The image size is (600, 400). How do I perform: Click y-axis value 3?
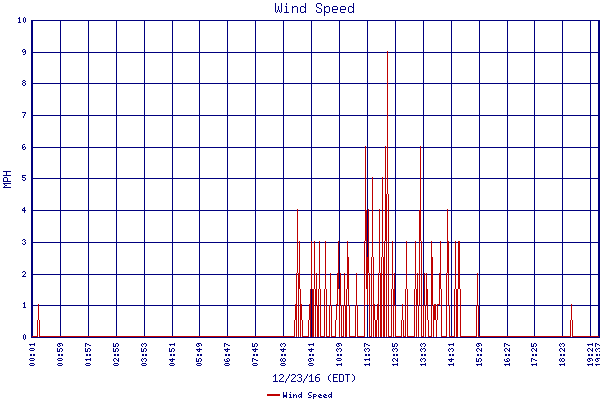coord(24,242)
